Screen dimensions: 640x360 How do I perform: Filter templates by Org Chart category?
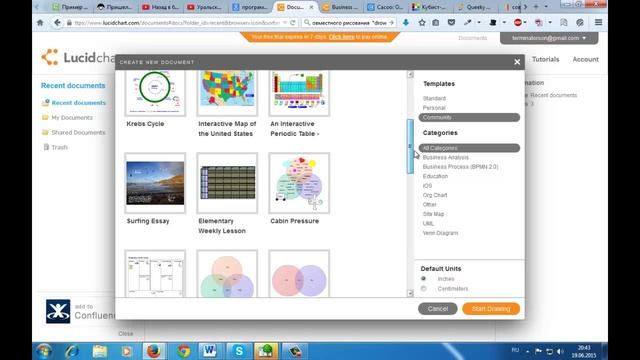point(435,195)
